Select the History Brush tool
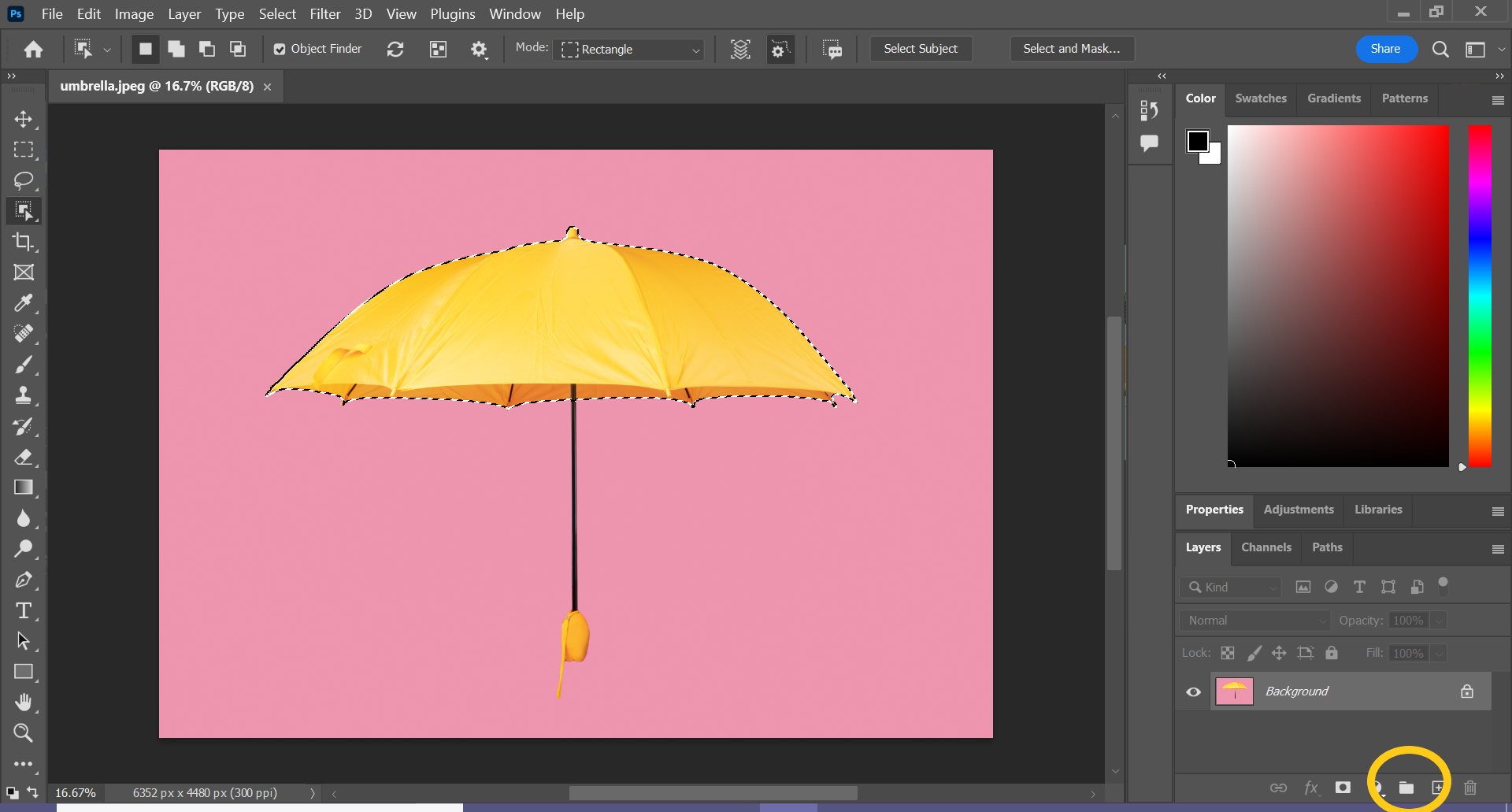Viewport: 1512px width, 812px height. [24, 426]
